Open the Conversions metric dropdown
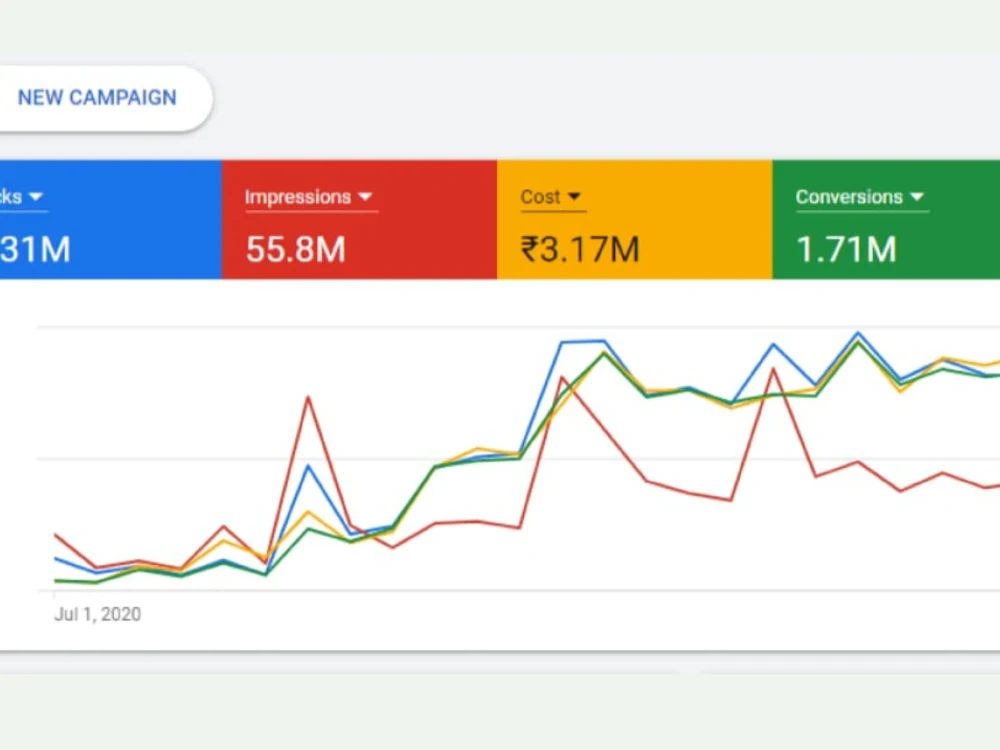Screen dimensions: 1000x750 point(918,197)
